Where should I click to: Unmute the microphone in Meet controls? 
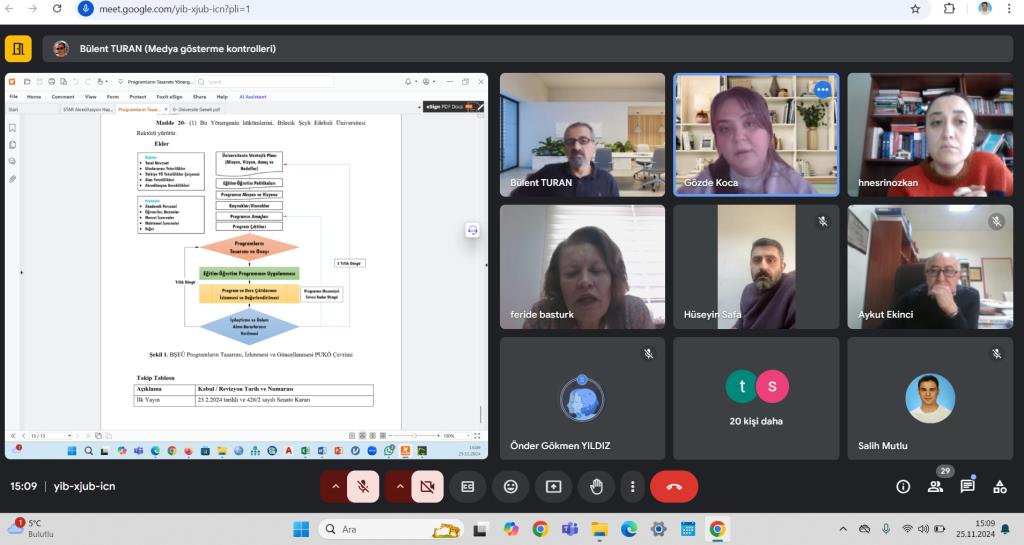[x=363, y=486]
